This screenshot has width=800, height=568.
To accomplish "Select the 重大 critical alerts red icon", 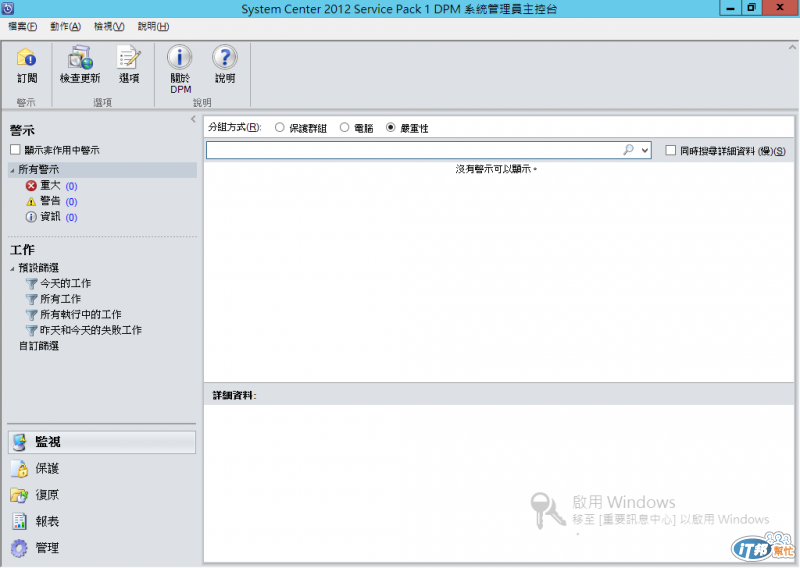I will pos(31,186).
